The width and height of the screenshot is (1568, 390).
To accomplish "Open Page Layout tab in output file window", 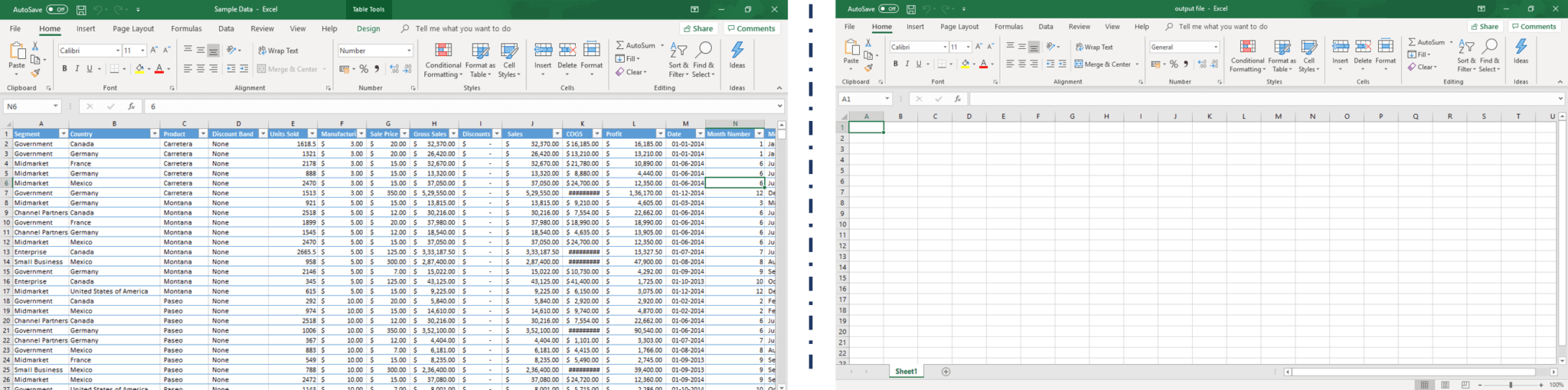I will [x=959, y=27].
